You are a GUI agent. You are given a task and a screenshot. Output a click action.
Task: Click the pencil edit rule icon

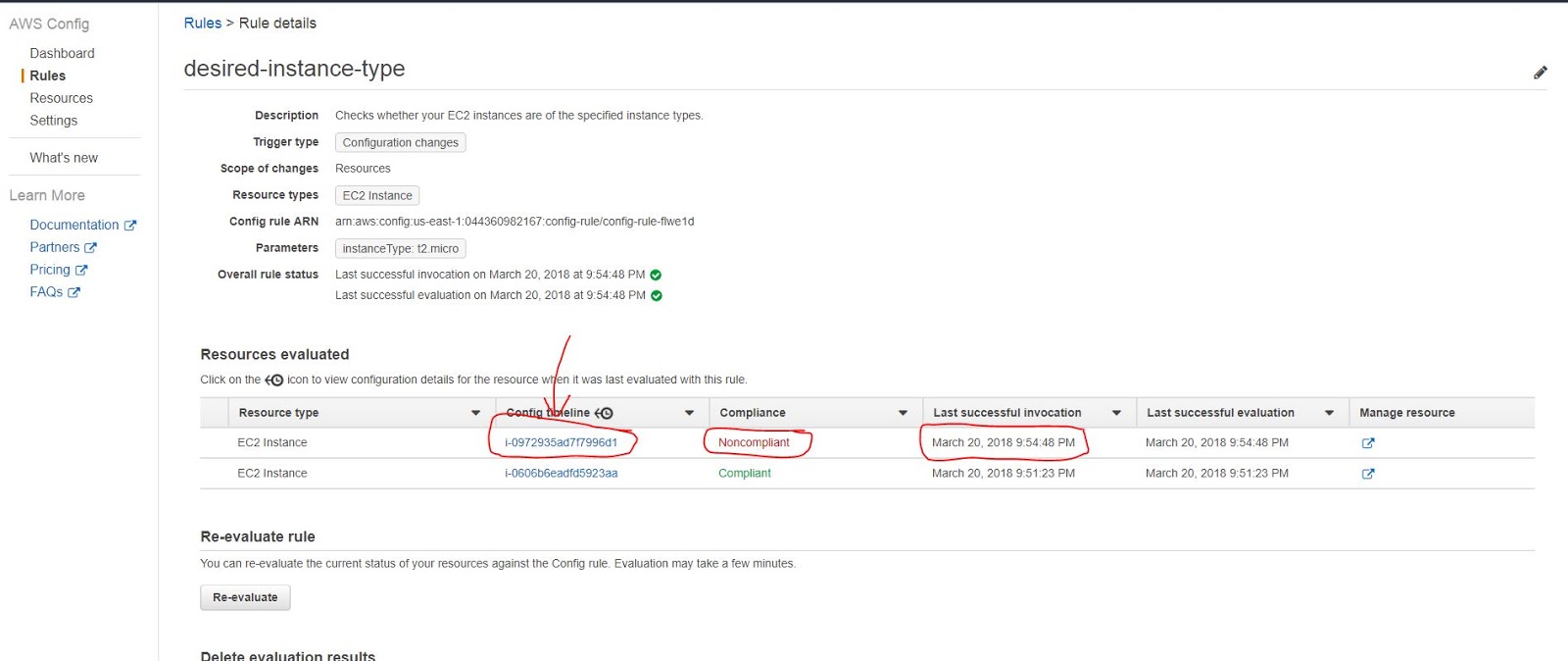[x=1540, y=73]
